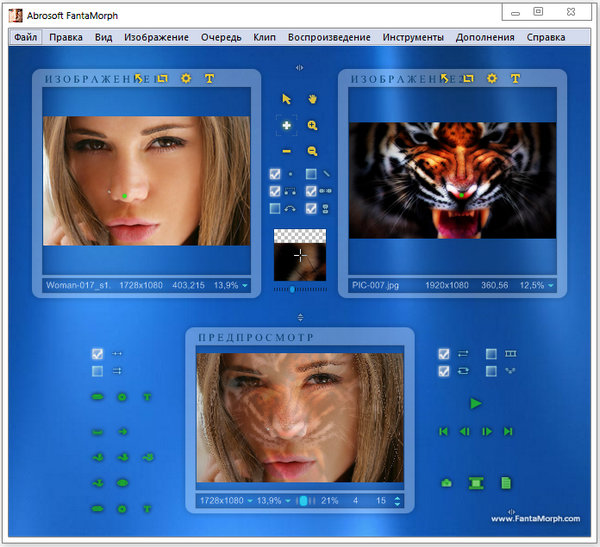Open preview size 1728x1080 dropdown

click(250, 501)
